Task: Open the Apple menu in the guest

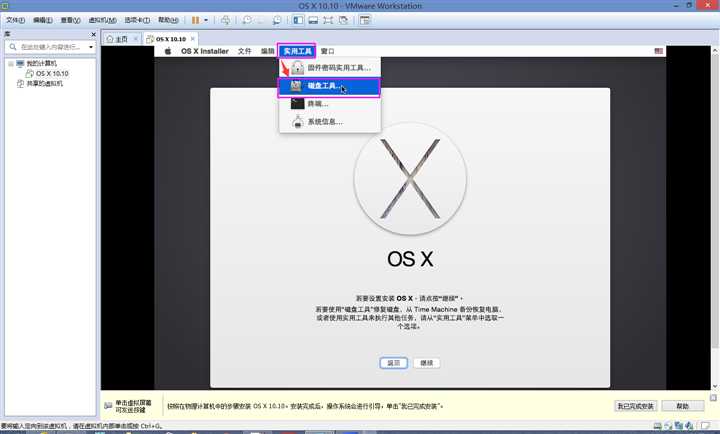Action: 168,51
